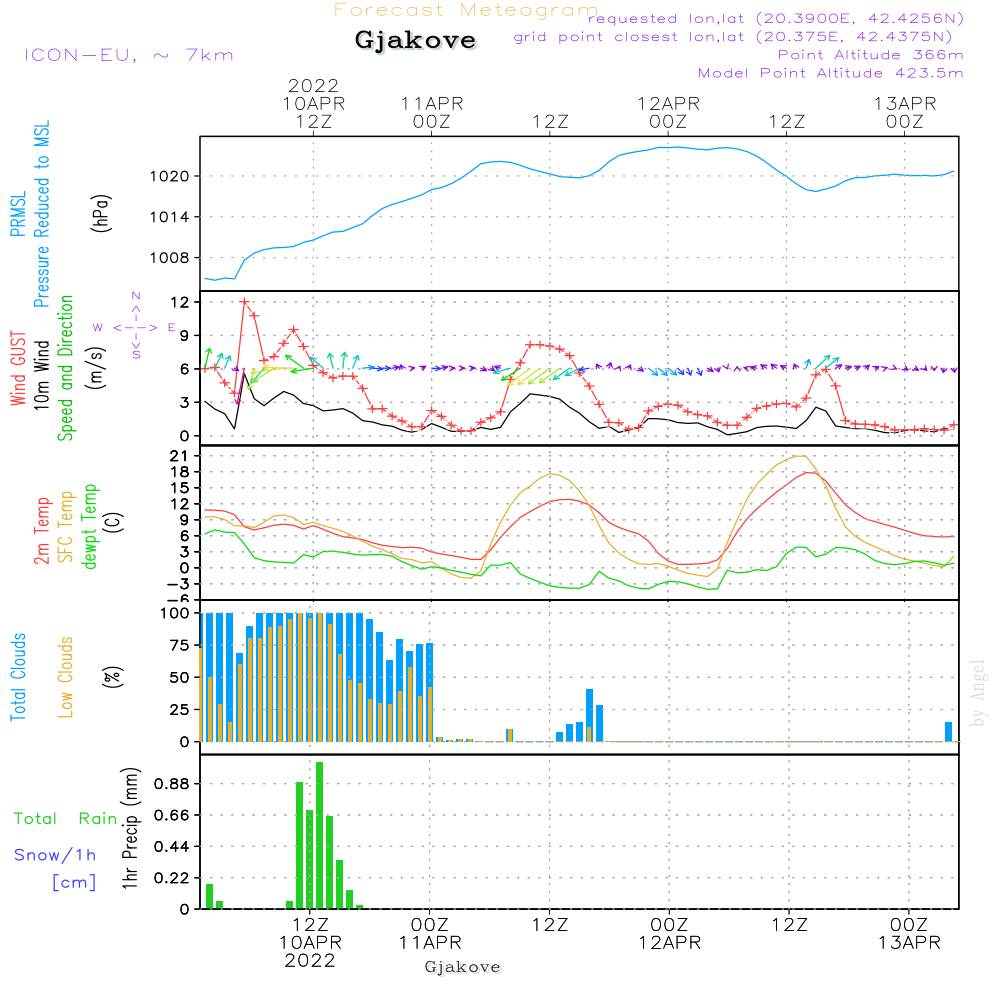
Task: Click the '(hPa)' unit label
Action: point(101,213)
